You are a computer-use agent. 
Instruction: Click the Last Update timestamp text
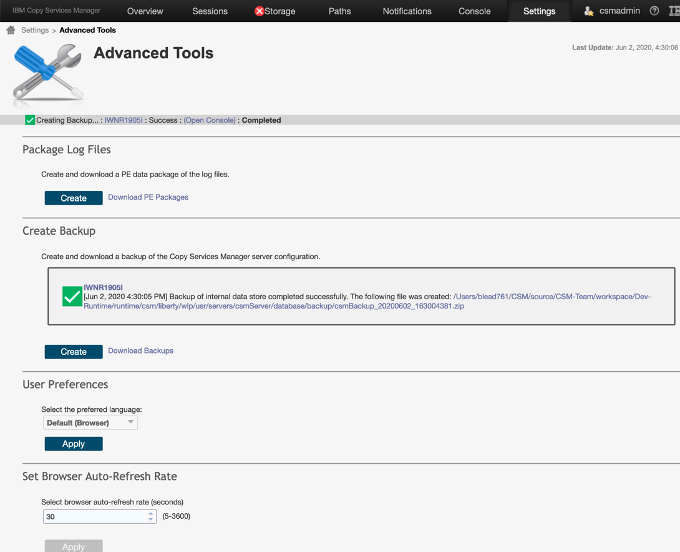click(x=625, y=47)
